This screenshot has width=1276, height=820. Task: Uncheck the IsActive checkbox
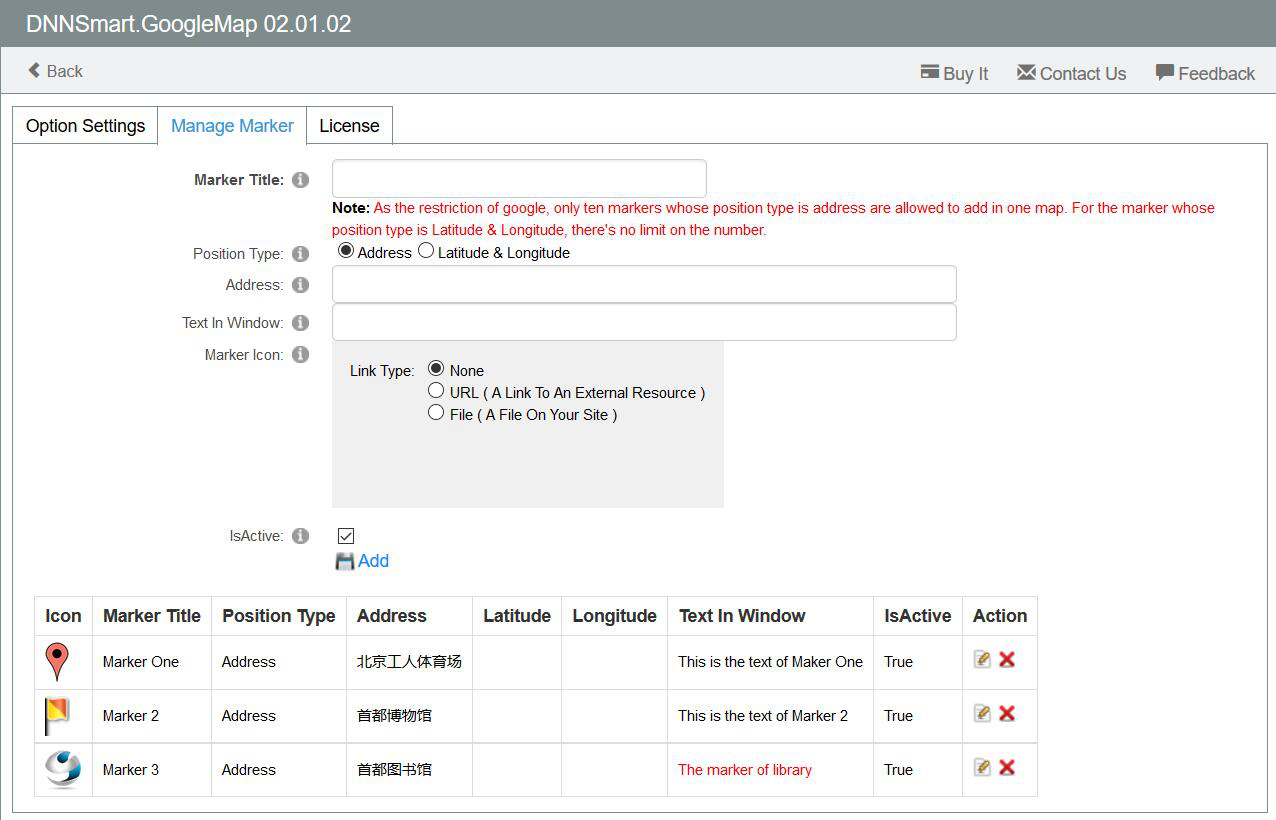click(346, 536)
